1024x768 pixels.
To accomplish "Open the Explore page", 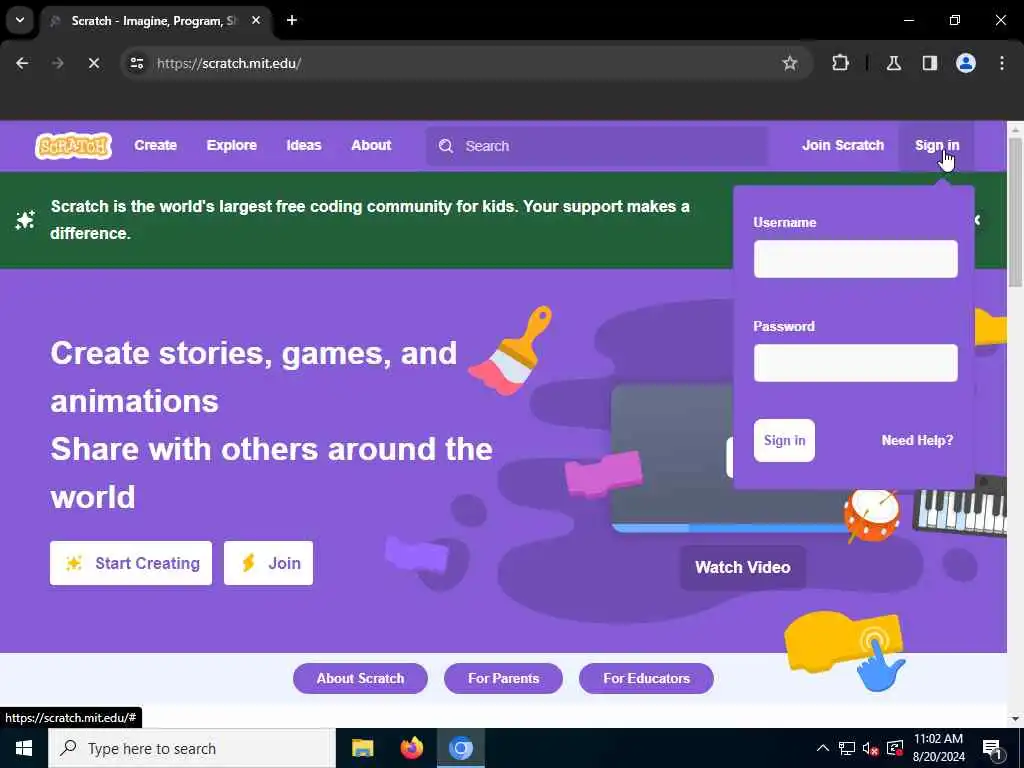I will coord(232,145).
